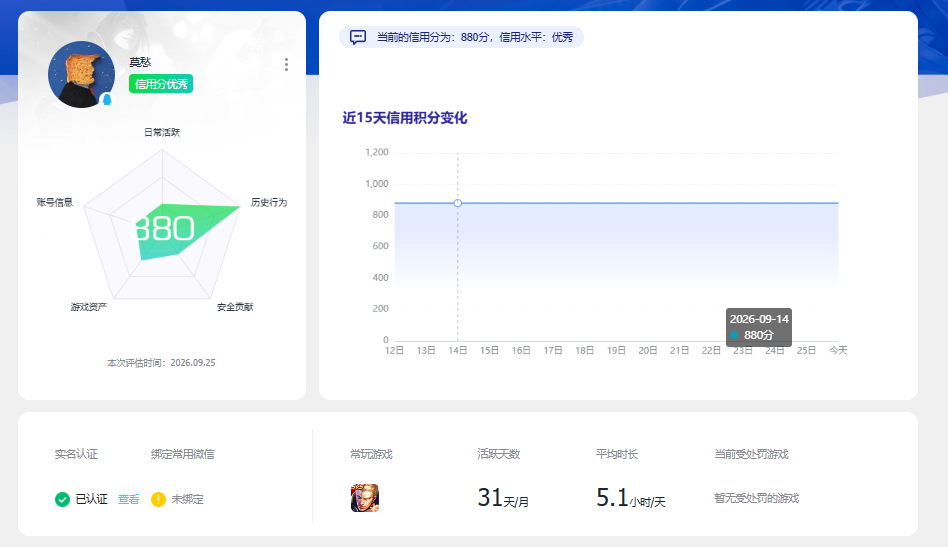This screenshot has width=948, height=547.
Task: Open the frequently played game icon
Action: point(365,498)
